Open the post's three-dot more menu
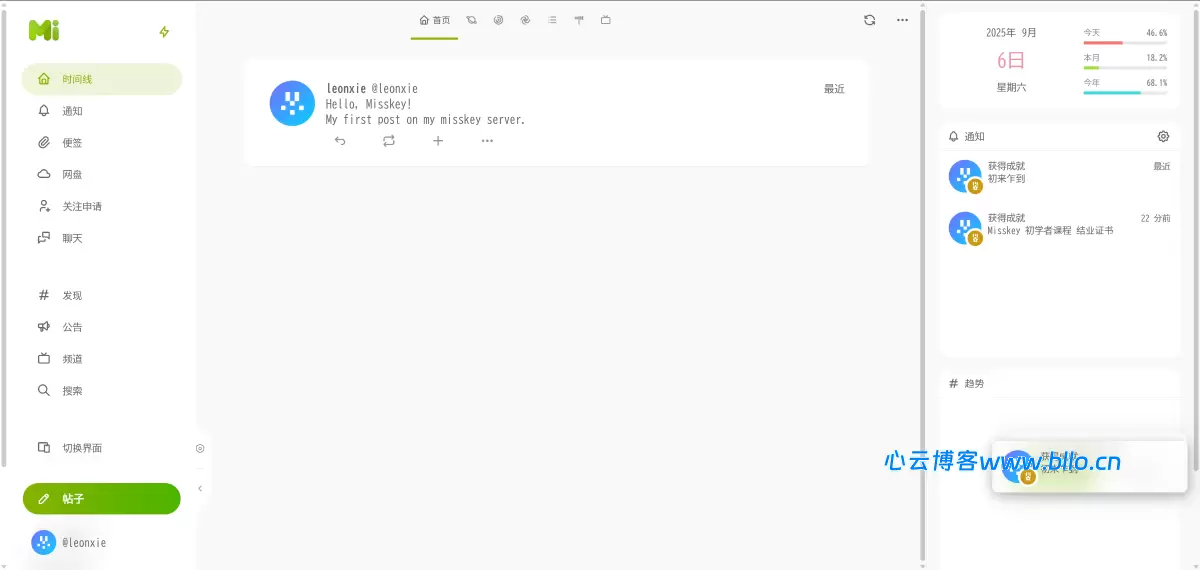The height and width of the screenshot is (570, 1200). click(x=487, y=141)
